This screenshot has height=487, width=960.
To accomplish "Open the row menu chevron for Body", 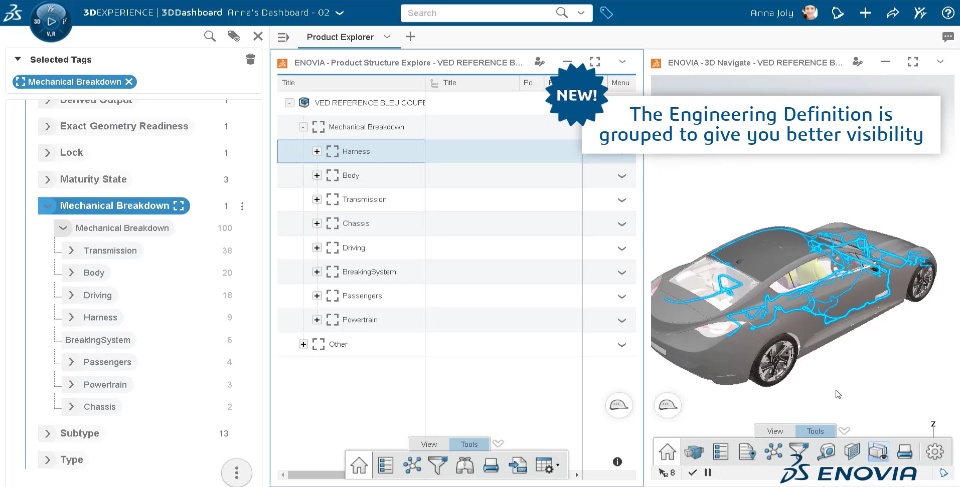I will point(621,176).
